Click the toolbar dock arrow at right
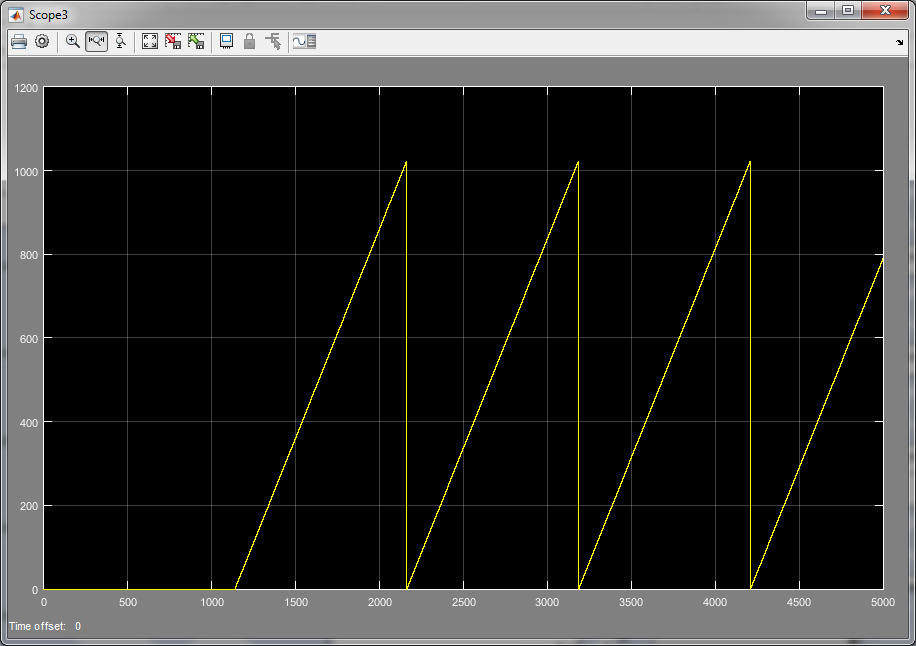The image size is (916, 646). (900, 42)
